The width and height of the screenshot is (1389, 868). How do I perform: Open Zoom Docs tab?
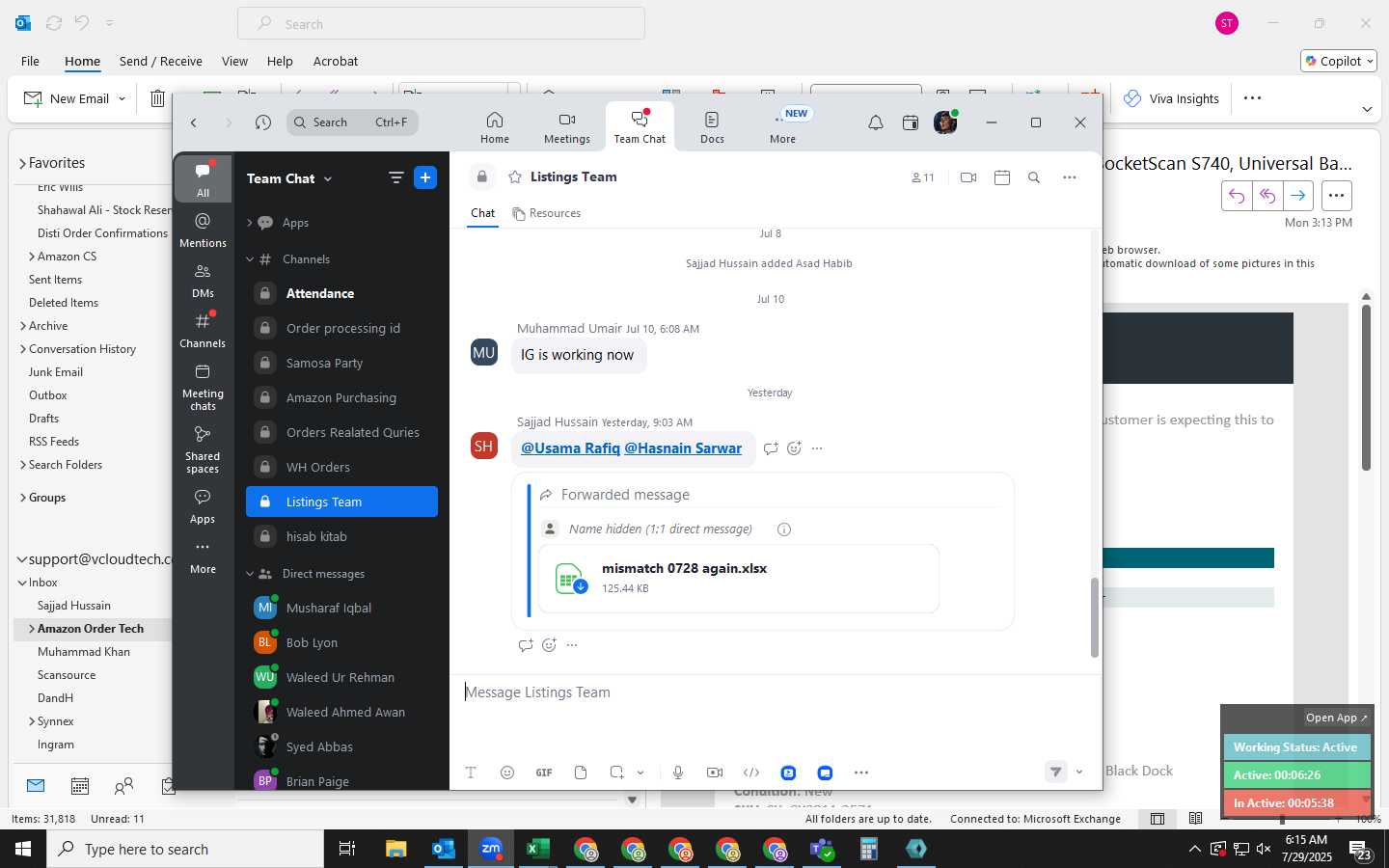click(x=712, y=127)
